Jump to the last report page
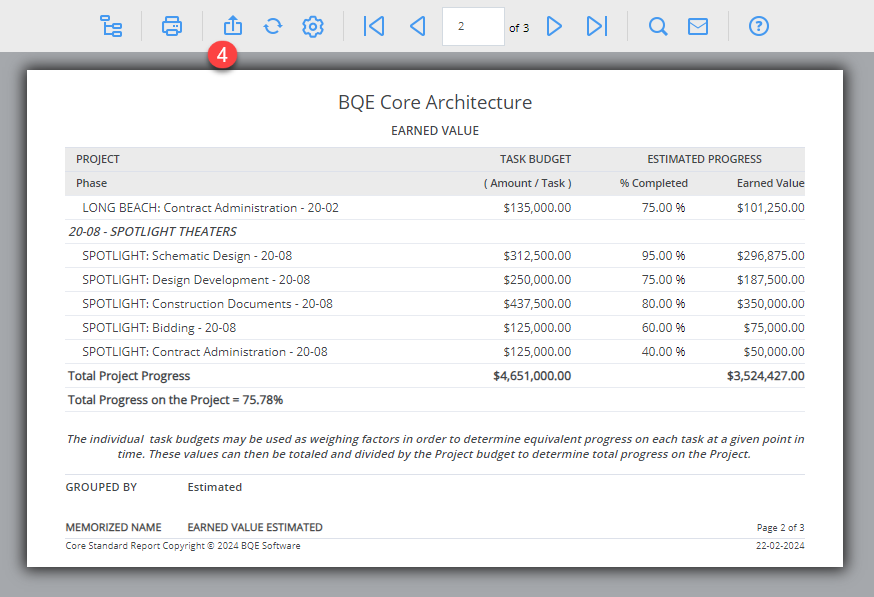874x597 pixels. click(x=597, y=26)
